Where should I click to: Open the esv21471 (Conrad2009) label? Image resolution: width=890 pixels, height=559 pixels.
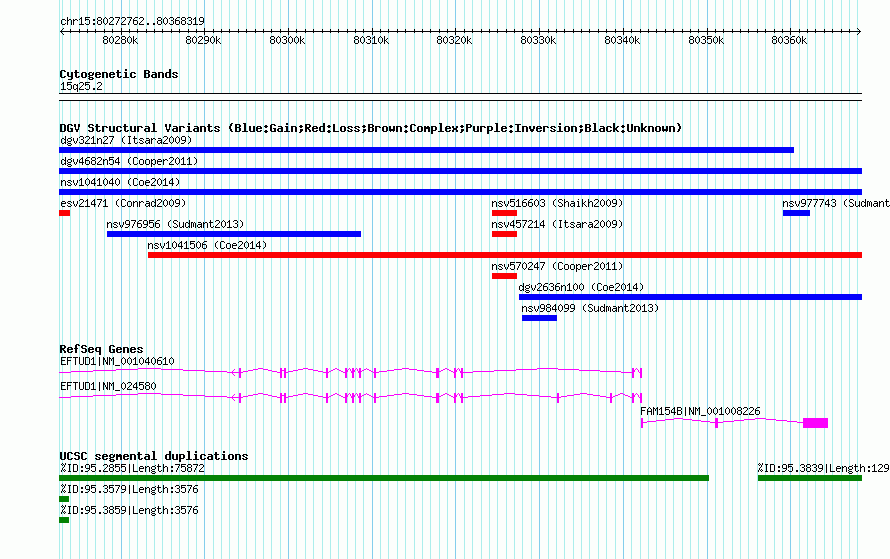coord(123,203)
